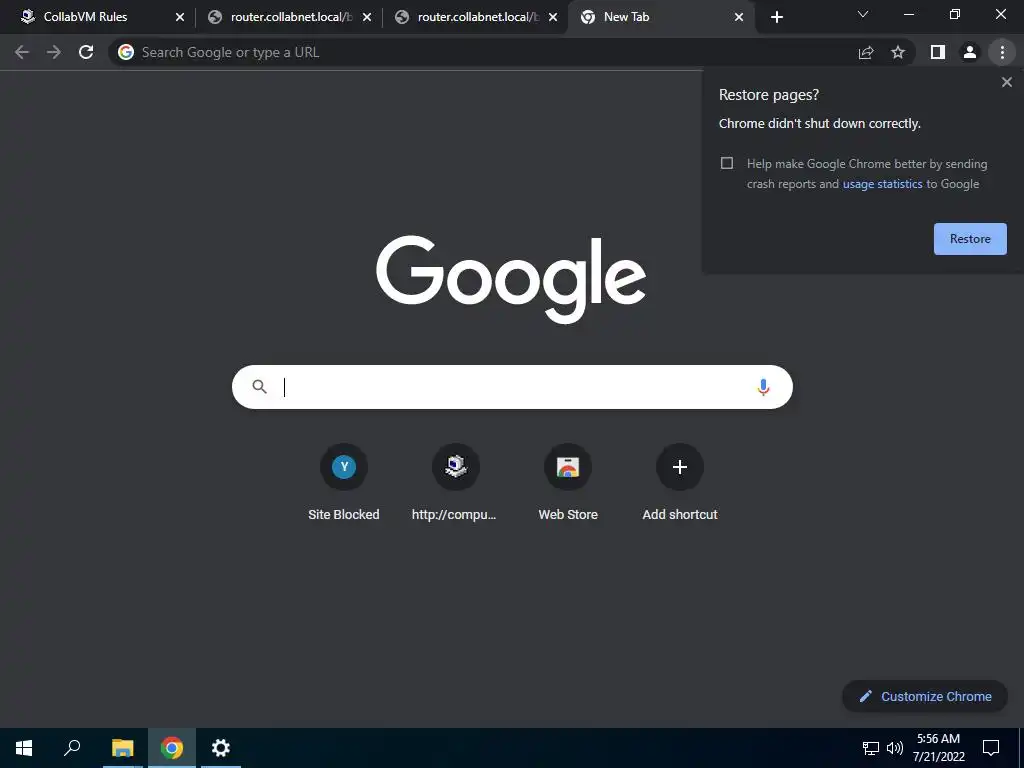Go back with the back arrow
Screen dimensions: 1024x768
point(22,52)
